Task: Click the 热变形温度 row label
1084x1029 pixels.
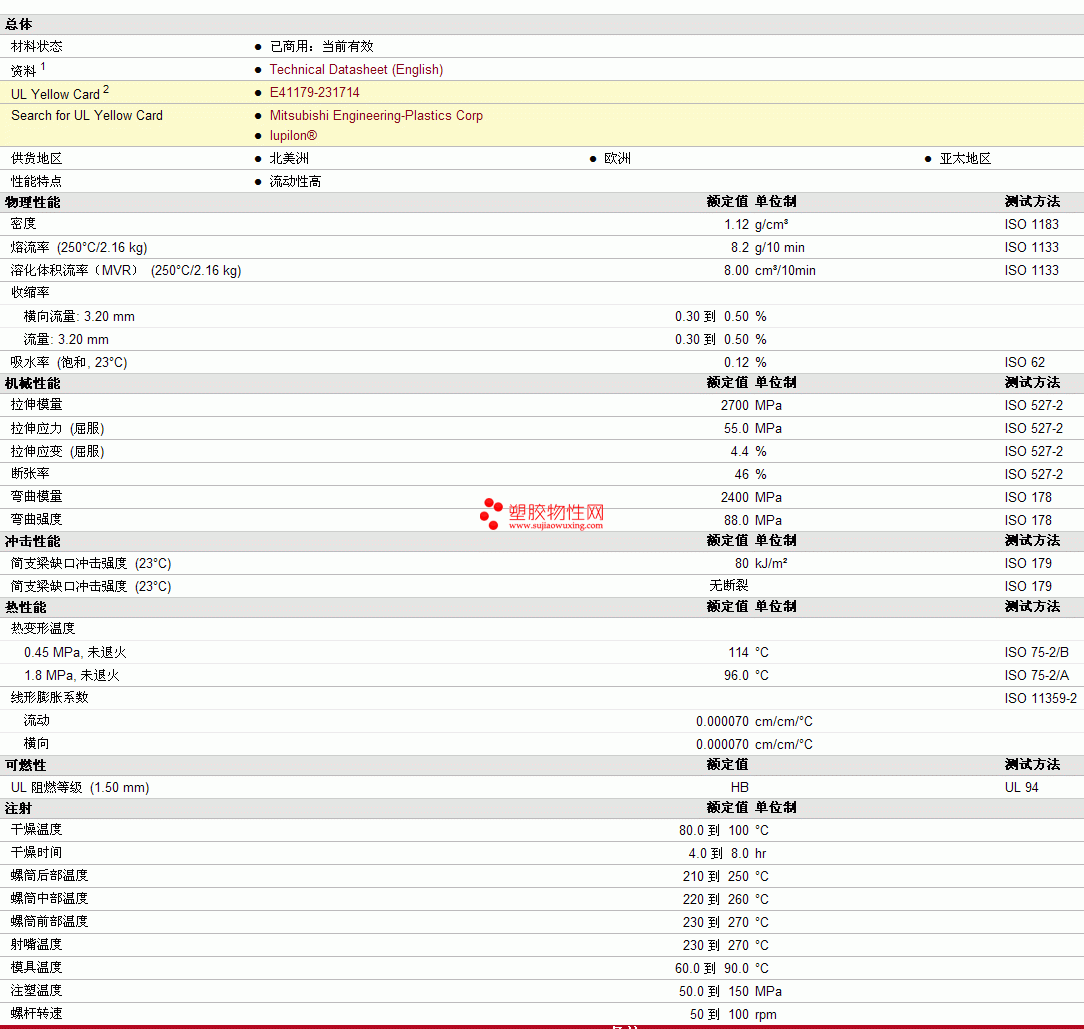Action: coord(43,629)
